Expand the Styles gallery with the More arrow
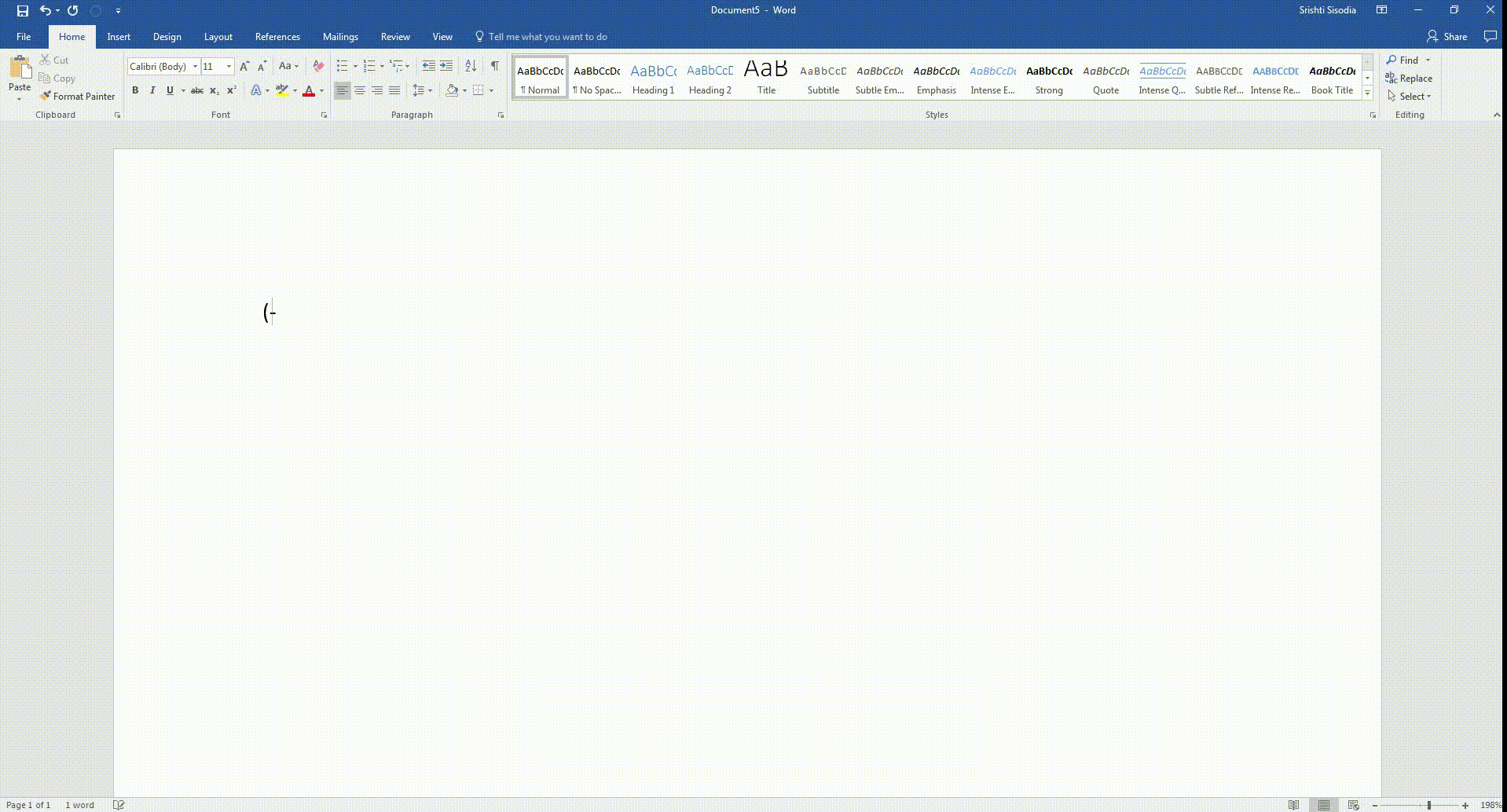This screenshot has height=812, width=1507. pos(1367,93)
